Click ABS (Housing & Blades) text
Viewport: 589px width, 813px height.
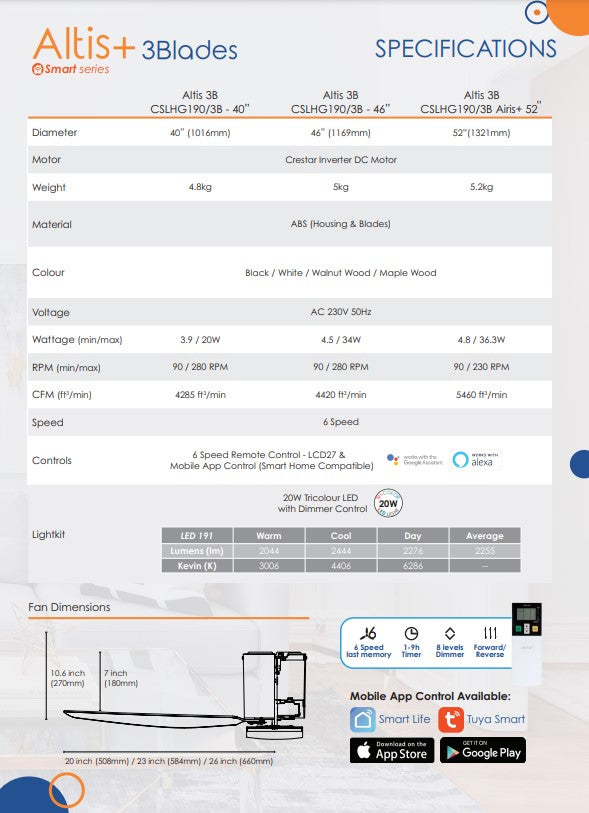tap(341, 224)
